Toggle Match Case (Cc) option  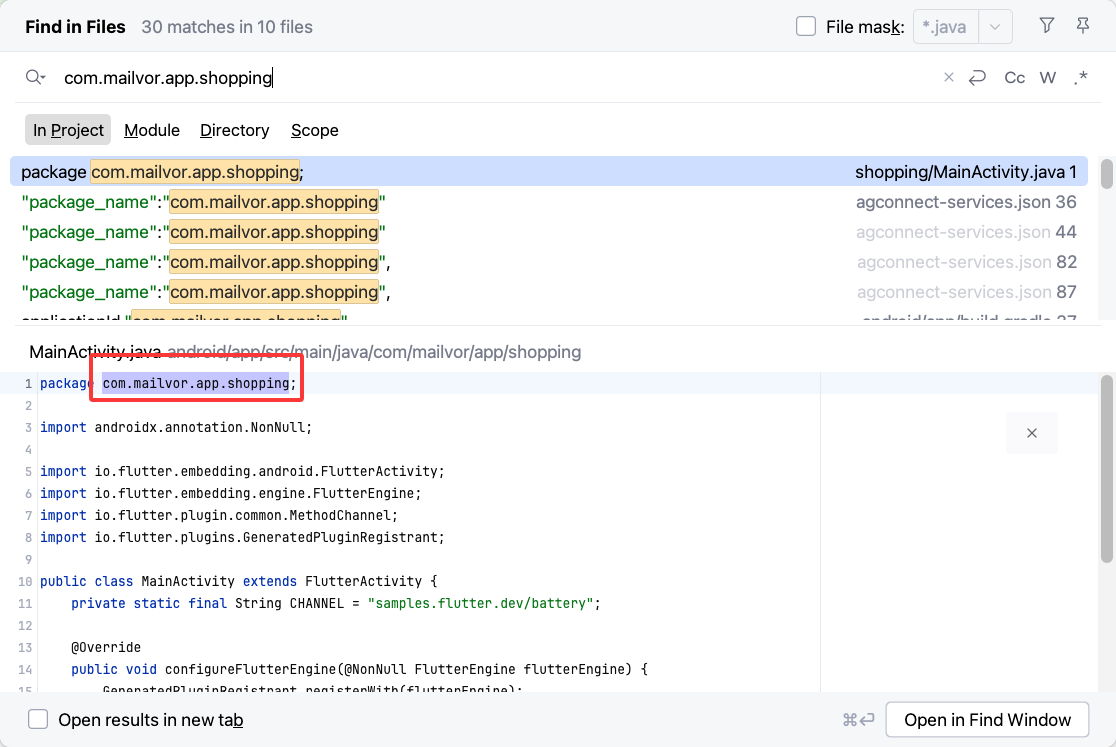coord(1014,78)
